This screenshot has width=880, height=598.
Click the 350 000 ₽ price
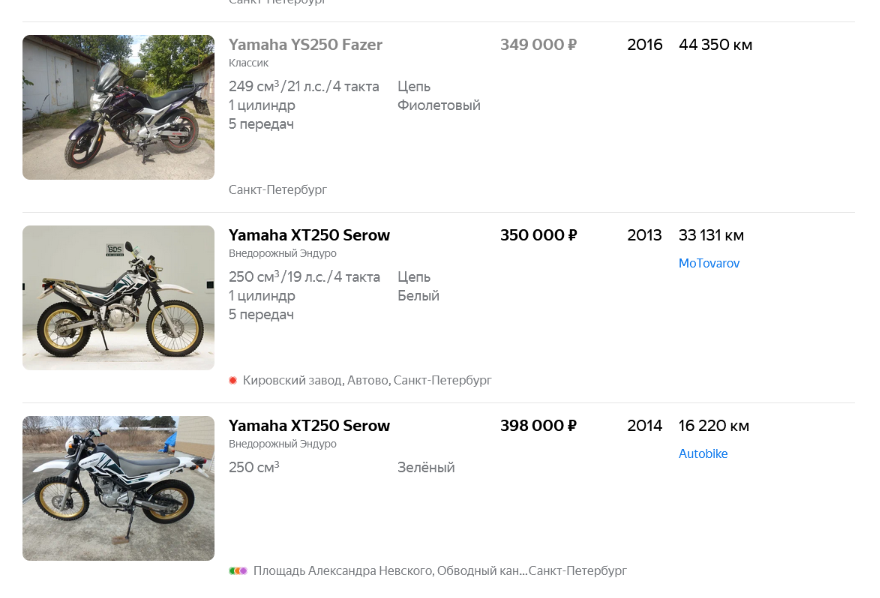[538, 235]
